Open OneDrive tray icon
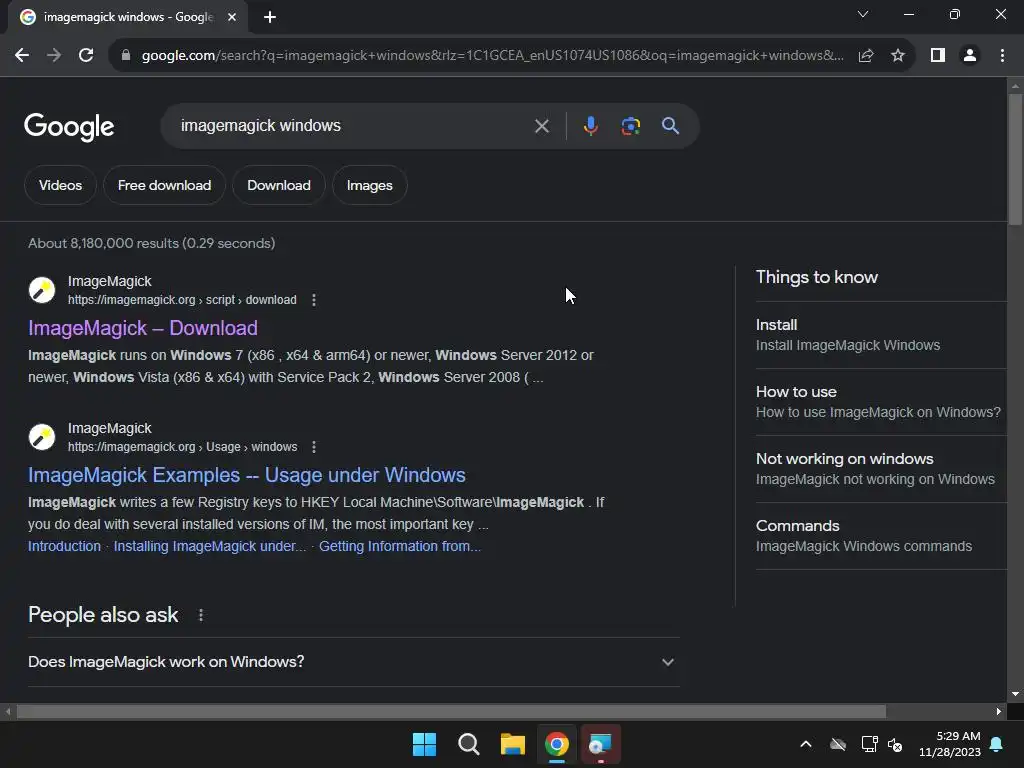This screenshot has width=1024, height=768. click(838, 744)
